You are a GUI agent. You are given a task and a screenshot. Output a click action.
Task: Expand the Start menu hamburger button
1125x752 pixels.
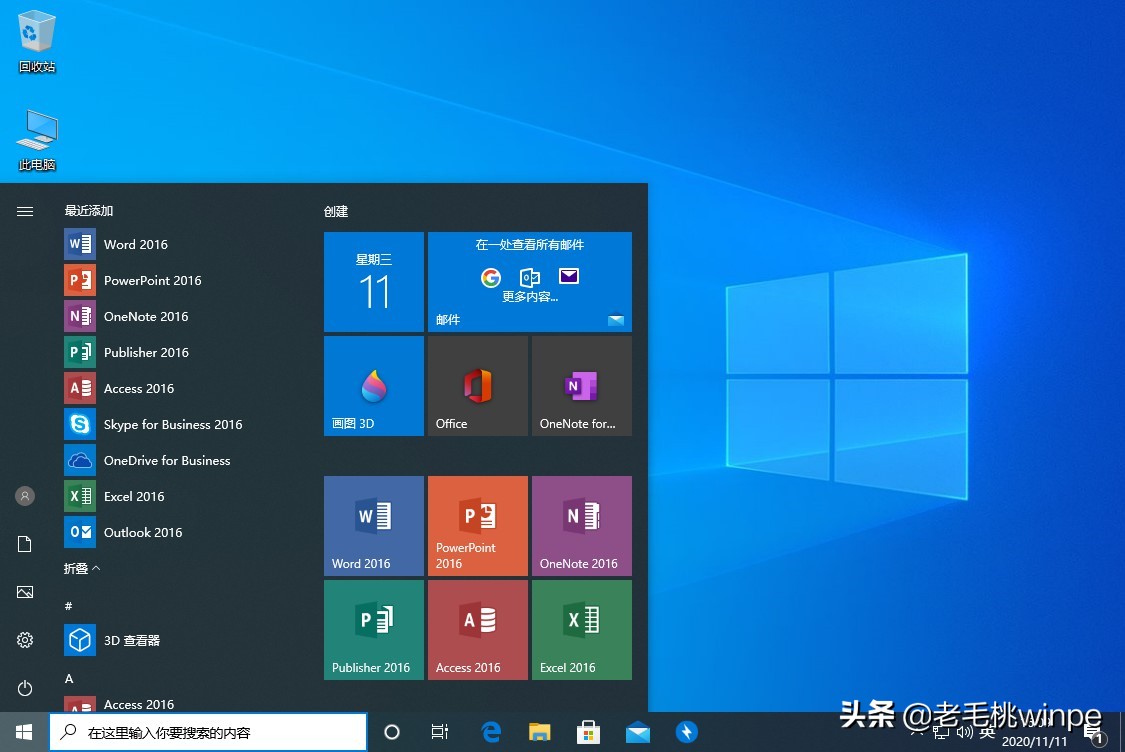pos(24,211)
